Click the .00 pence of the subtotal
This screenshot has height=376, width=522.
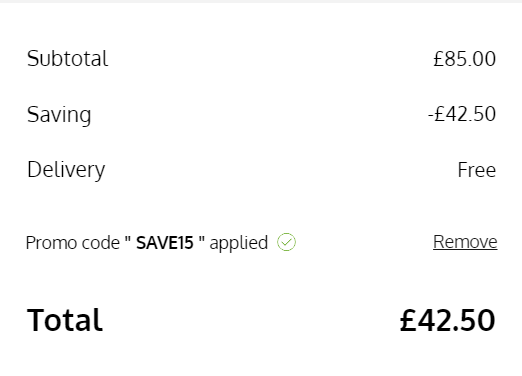point(483,59)
